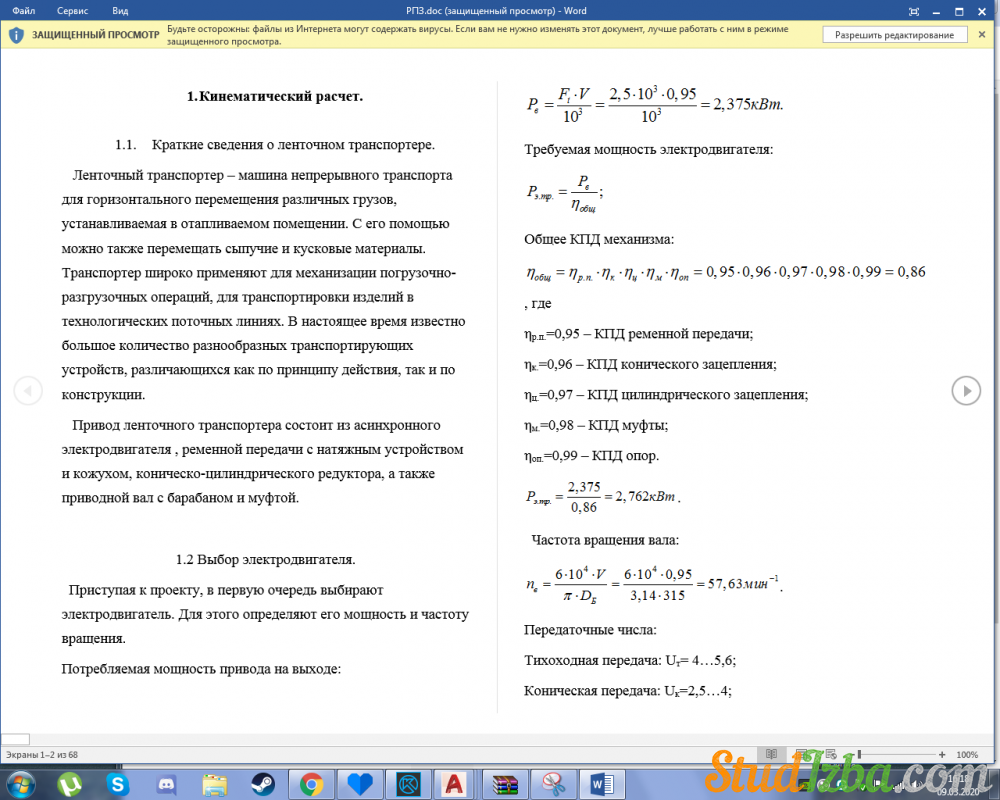The height and width of the screenshot is (800, 1000).
Task: Switch to Read Mode view icon
Action: [771, 754]
